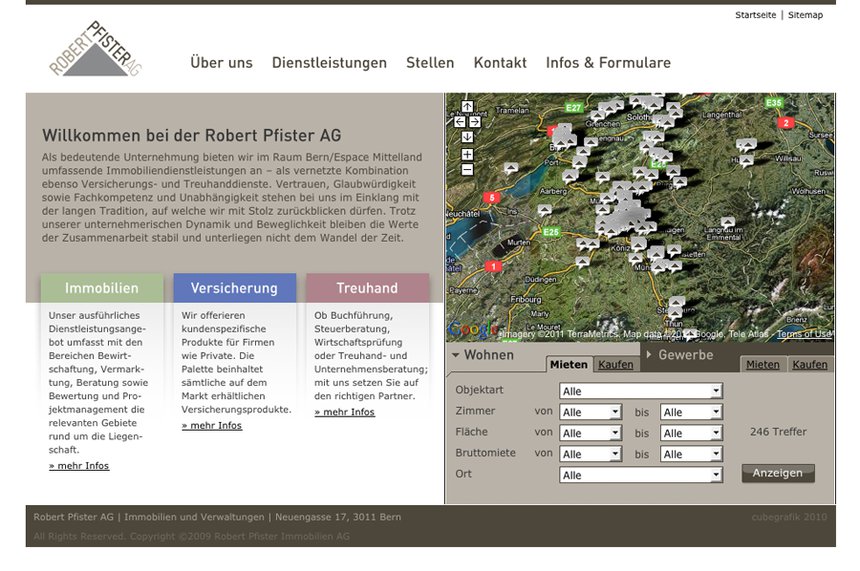The height and width of the screenshot is (571, 860).
Task: Open mehr Infos link under Treuhand
Action: pyautogui.click(x=344, y=412)
